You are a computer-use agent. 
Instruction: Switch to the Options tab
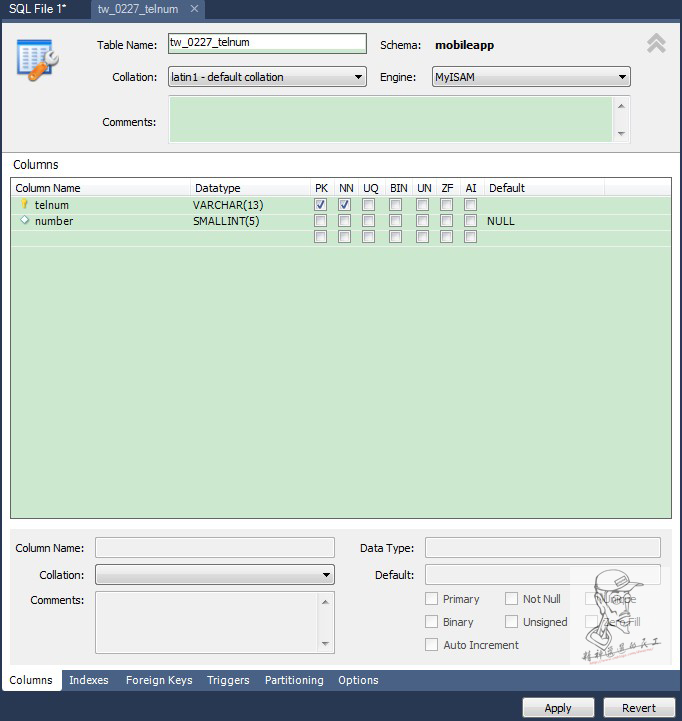pyautogui.click(x=358, y=680)
